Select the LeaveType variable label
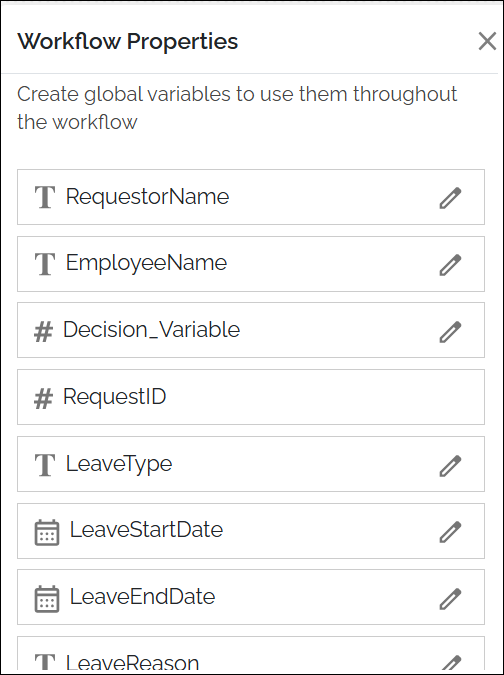Image resolution: width=504 pixels, height=675 pixels. click(x=119, y=464)
